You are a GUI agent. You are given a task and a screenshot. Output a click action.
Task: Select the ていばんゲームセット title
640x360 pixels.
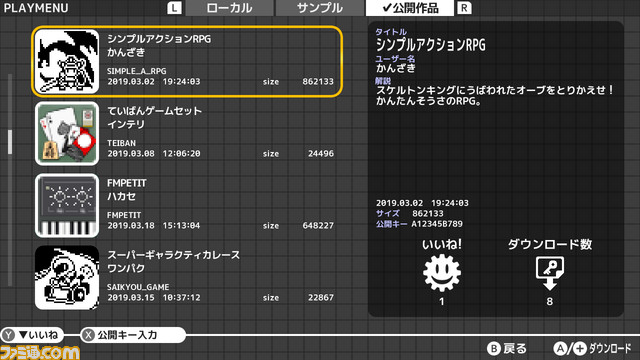coord(154,111)
